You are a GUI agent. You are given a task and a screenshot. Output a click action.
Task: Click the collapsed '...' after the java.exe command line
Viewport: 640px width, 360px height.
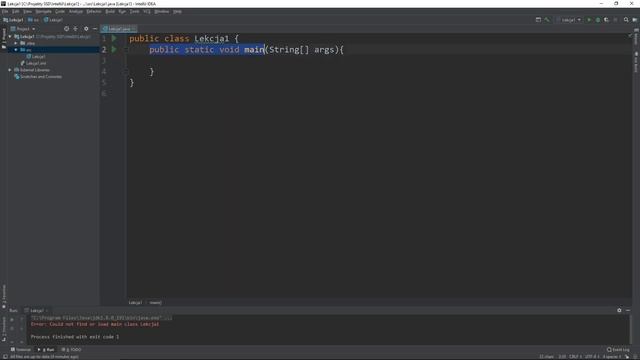[x=169, y=318]
